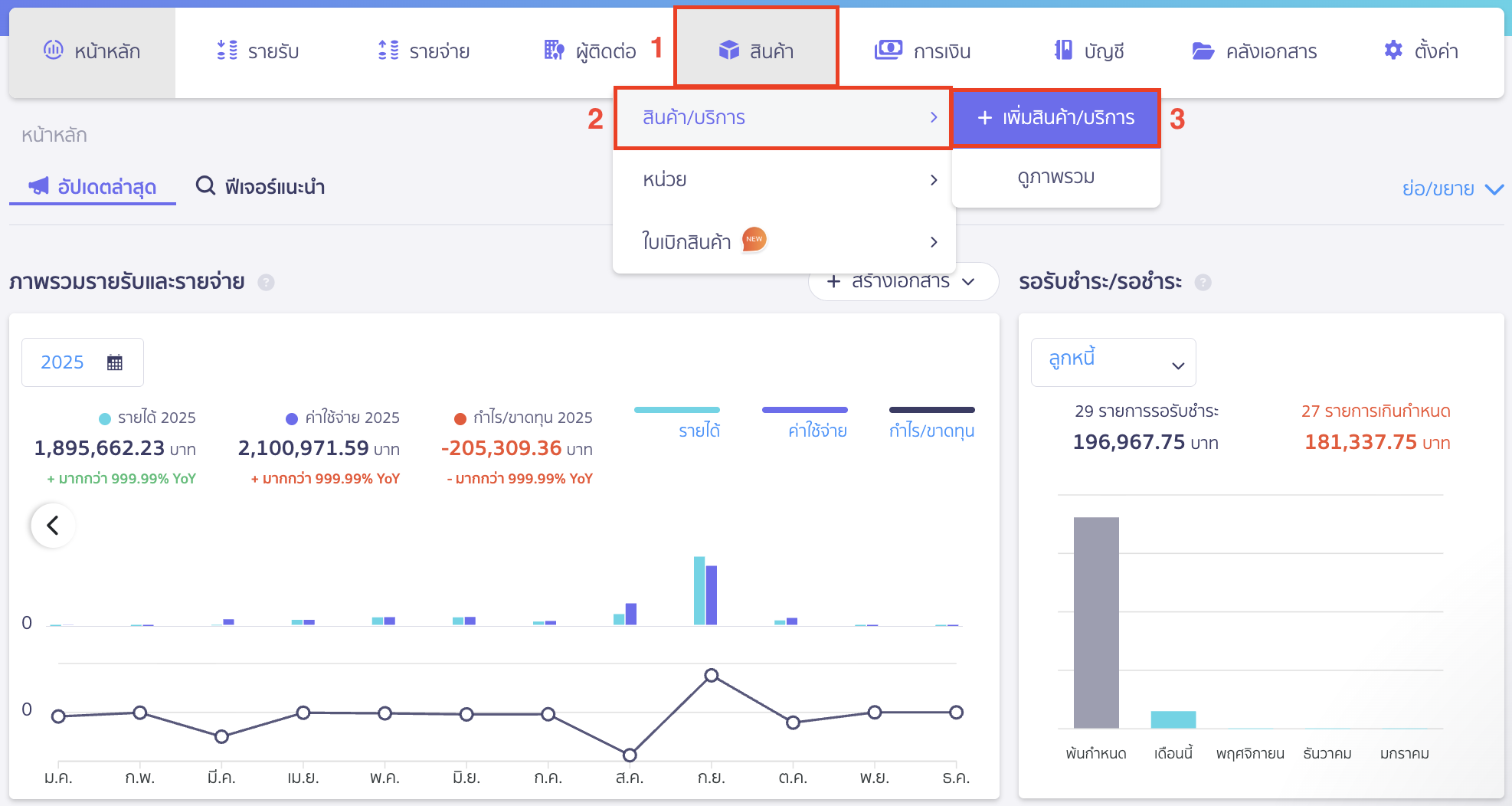Expand หน่วย submenu
The width and height of the screenshot is (1512, 806).
click(784, 180)
